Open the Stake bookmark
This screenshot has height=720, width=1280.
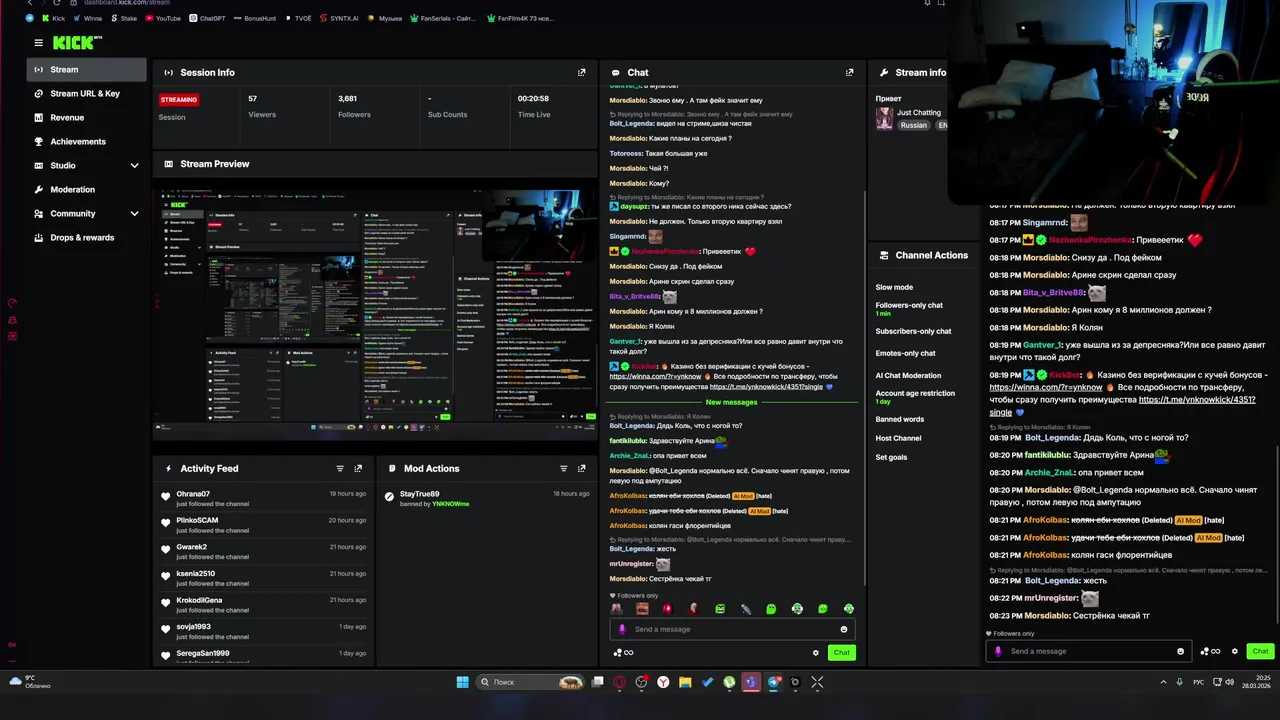point(123,18)
